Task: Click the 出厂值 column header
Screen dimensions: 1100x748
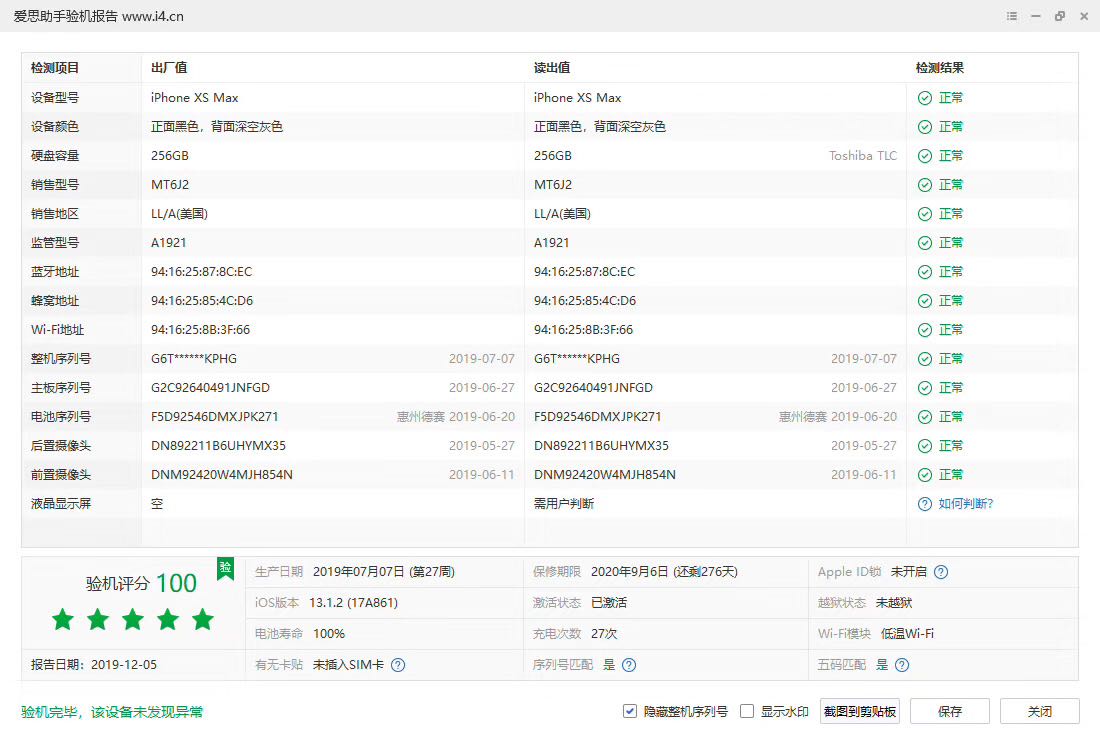Action: (169, 68)
